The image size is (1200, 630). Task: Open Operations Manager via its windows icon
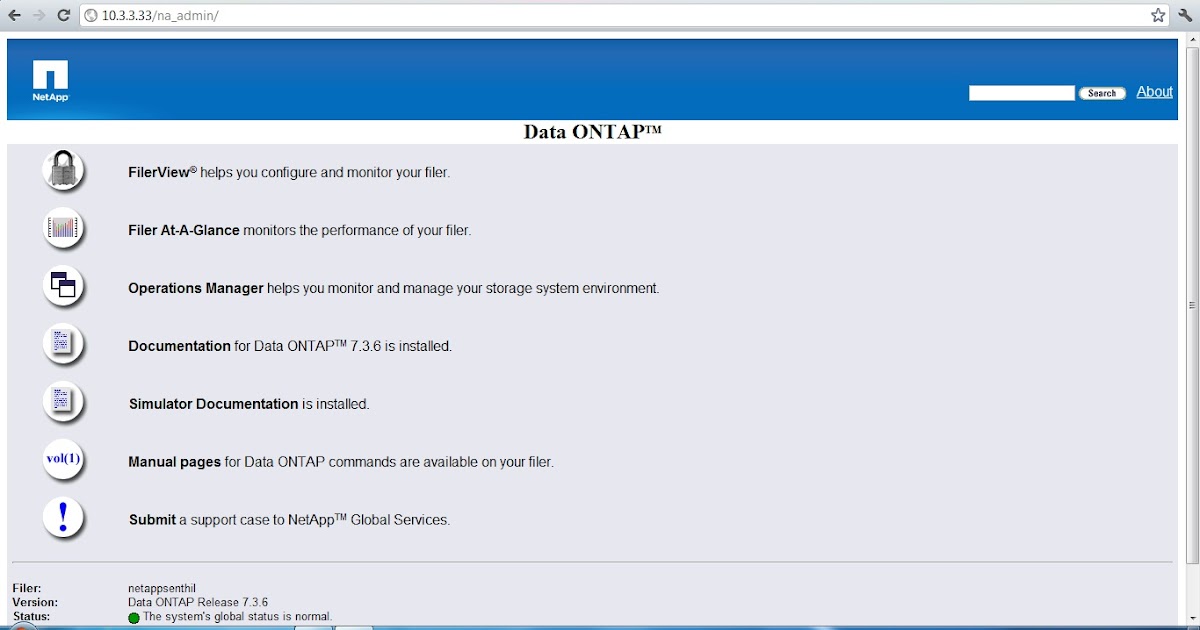pyautogui.click(x=63, y=285)
